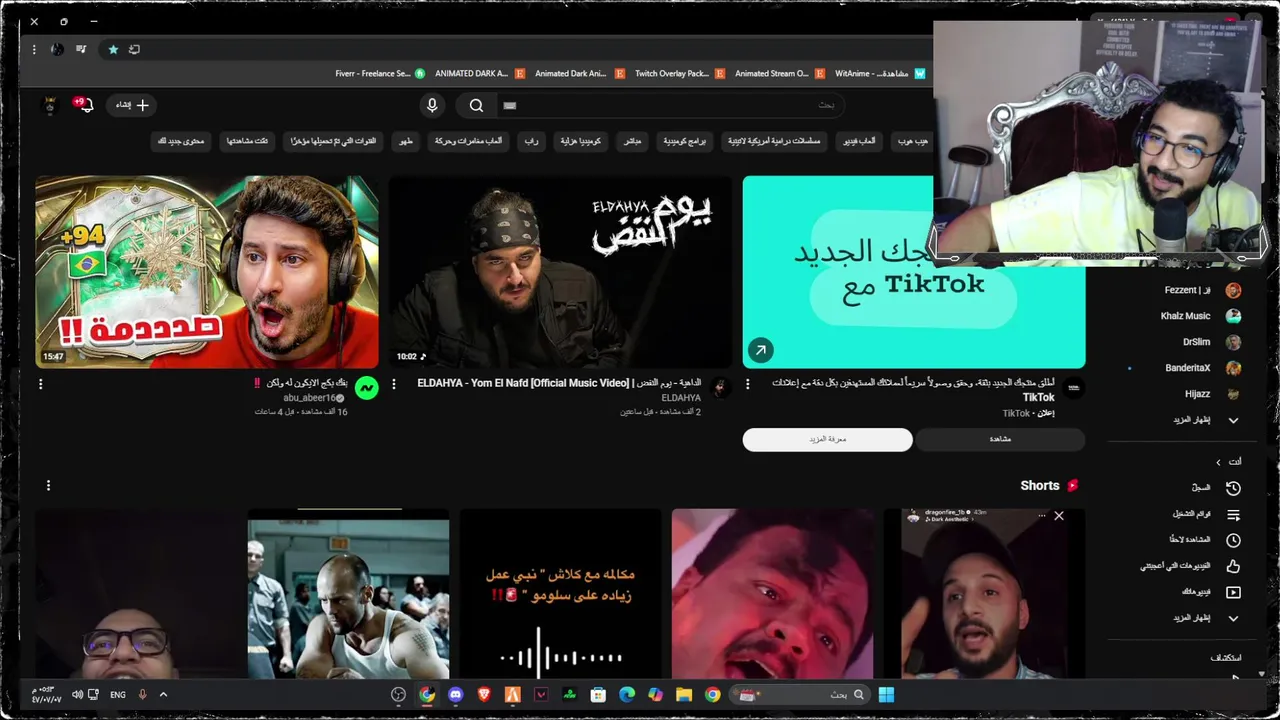
Task: Select the محتوى جديد لك filter chip
Action: click(180, 141)
